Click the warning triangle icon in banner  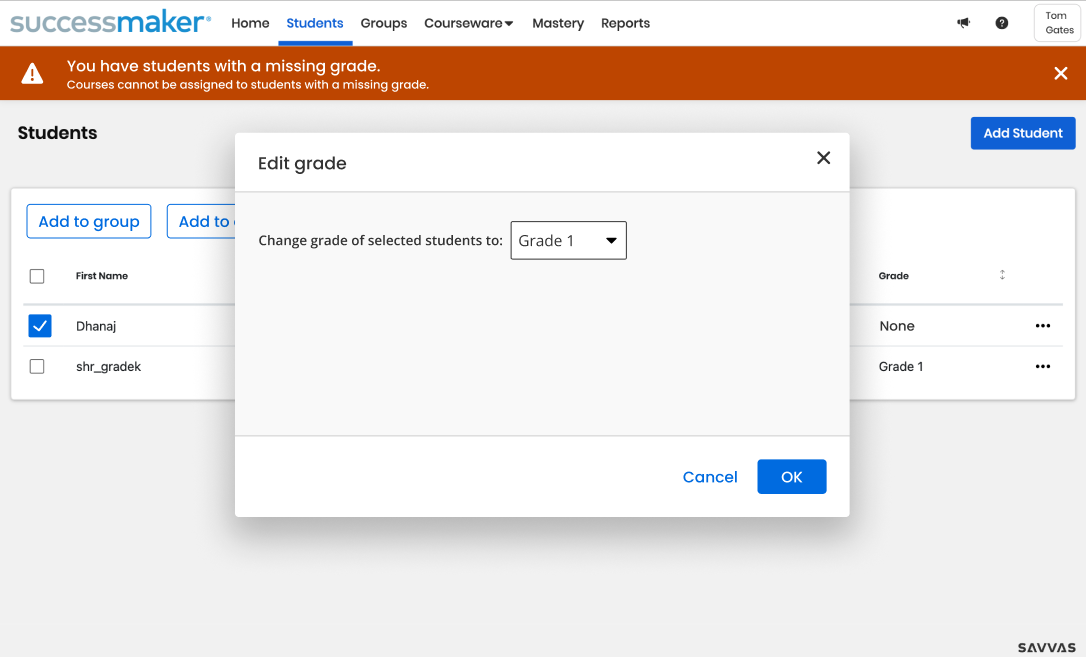click(33, 73)
